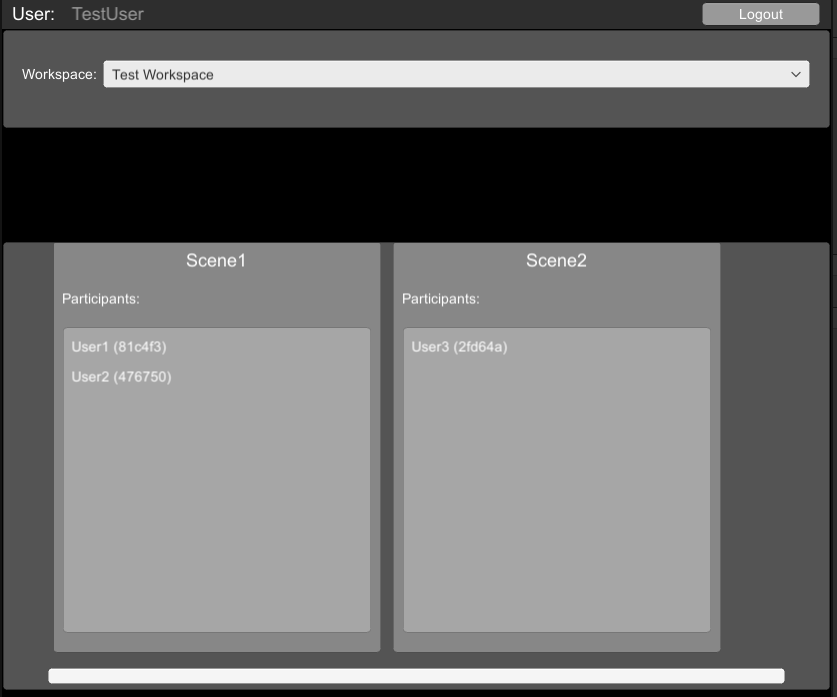Click the Participants label under Scene1
Image resolution: width=837 pixels, height=697 pixels.
[x=101, y=299]
